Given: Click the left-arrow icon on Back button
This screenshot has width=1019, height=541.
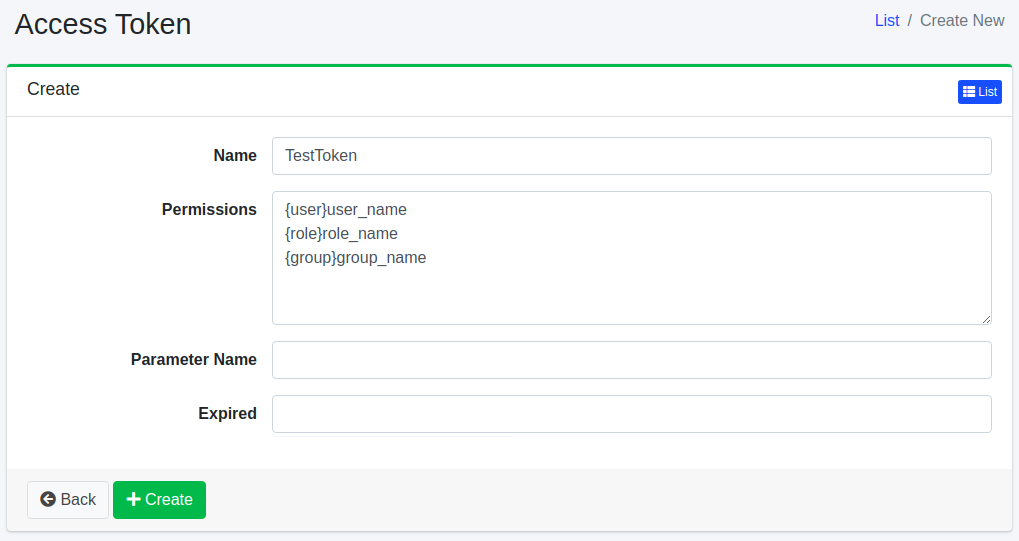Looking at the screenshot, I should click(x=48, y=500).
